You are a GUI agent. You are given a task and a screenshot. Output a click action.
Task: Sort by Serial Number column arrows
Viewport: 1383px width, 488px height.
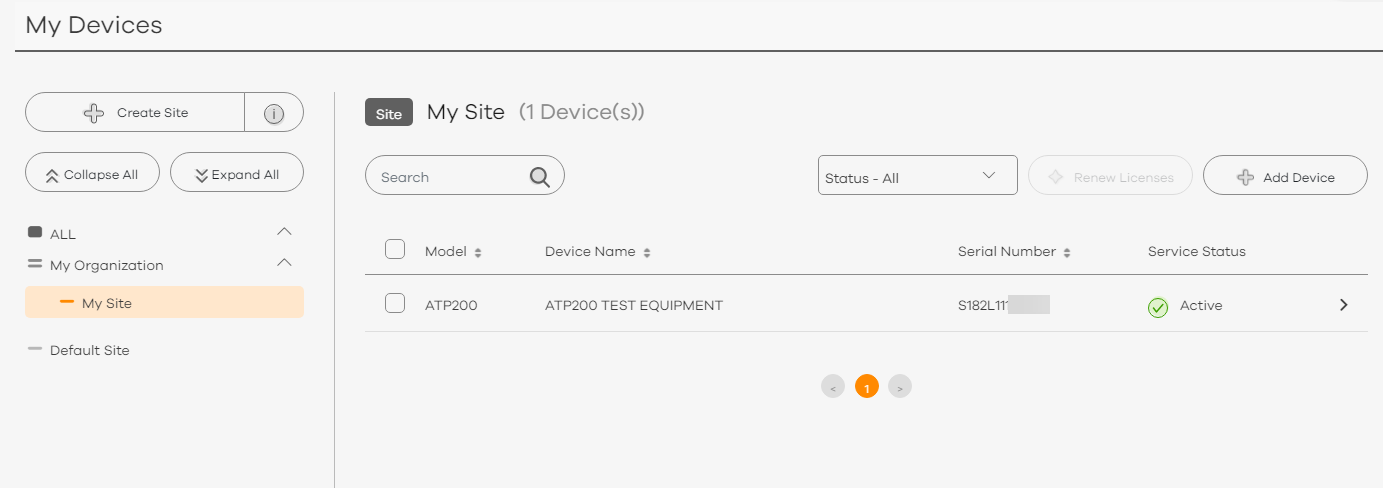[1068, 253]
